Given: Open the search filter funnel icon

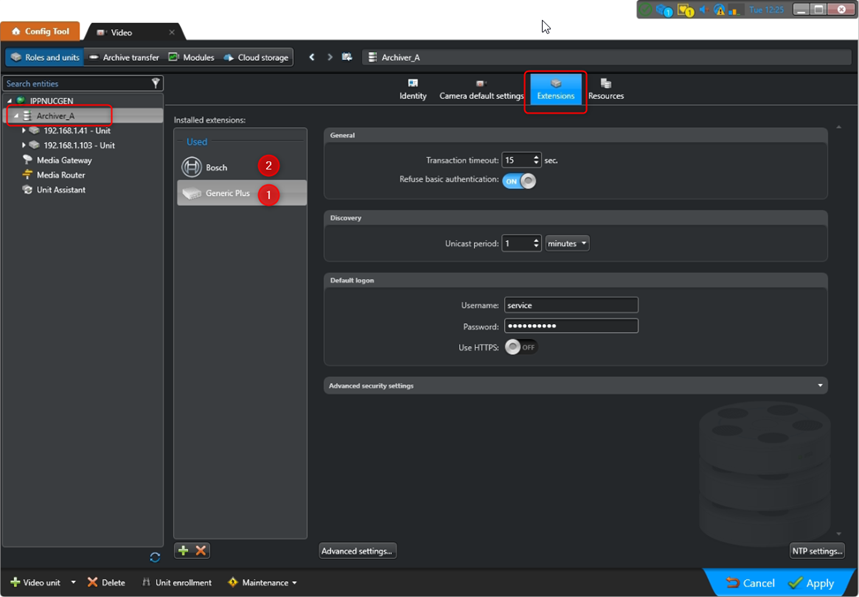Looking at the screenshot, I should point(156,83).
